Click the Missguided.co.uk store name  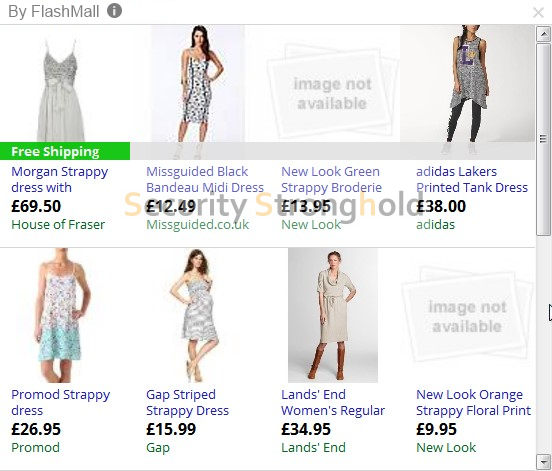pyautogui.click(x=197, y=225)
